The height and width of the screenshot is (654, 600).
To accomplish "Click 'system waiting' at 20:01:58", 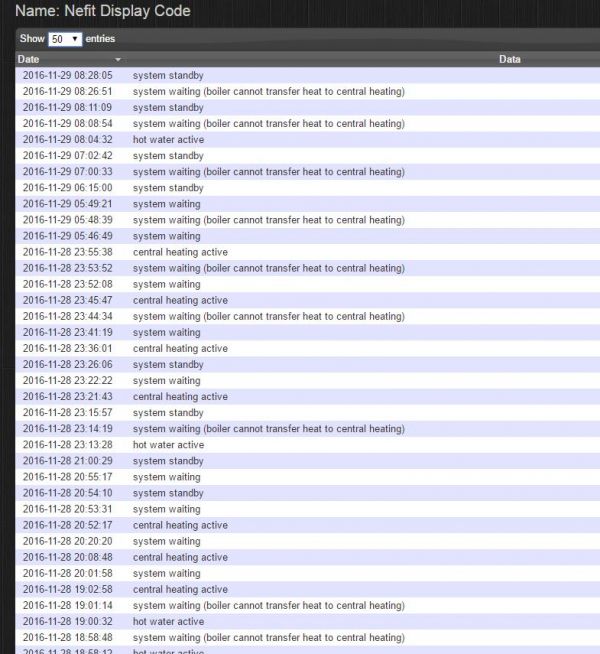I will coord(166,574).
